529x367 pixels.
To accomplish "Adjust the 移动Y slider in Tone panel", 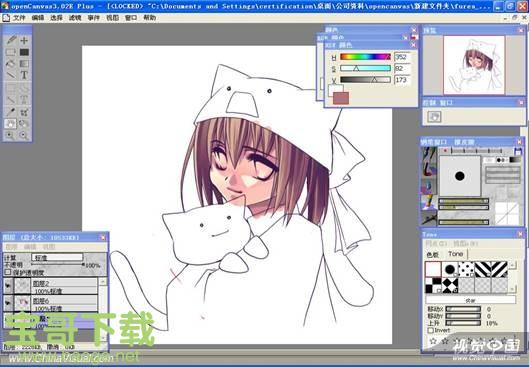I will [x=463, y=316].
